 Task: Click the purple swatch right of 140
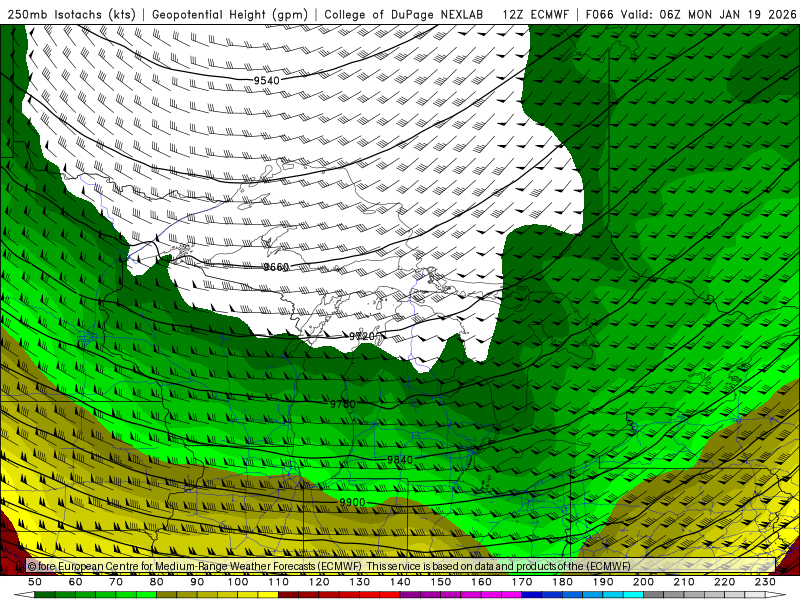click(410, 595)
